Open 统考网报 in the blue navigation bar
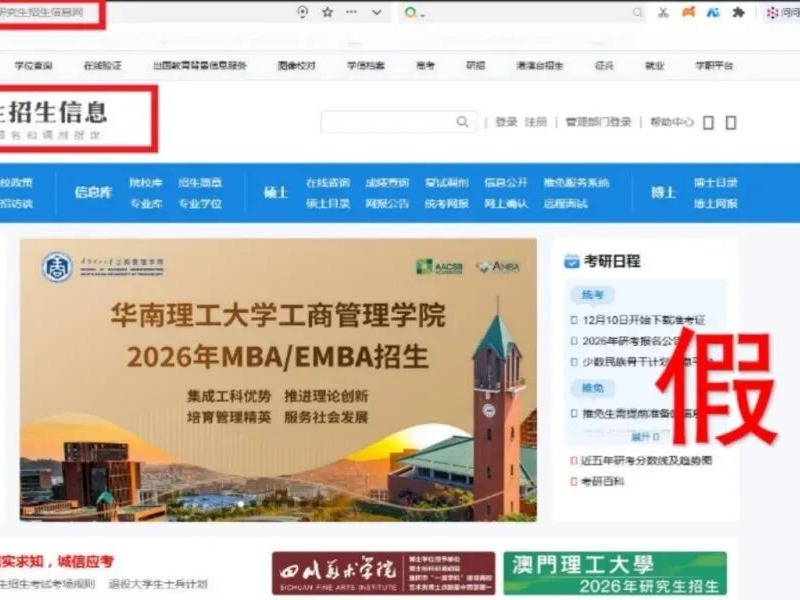 (446, 204)
